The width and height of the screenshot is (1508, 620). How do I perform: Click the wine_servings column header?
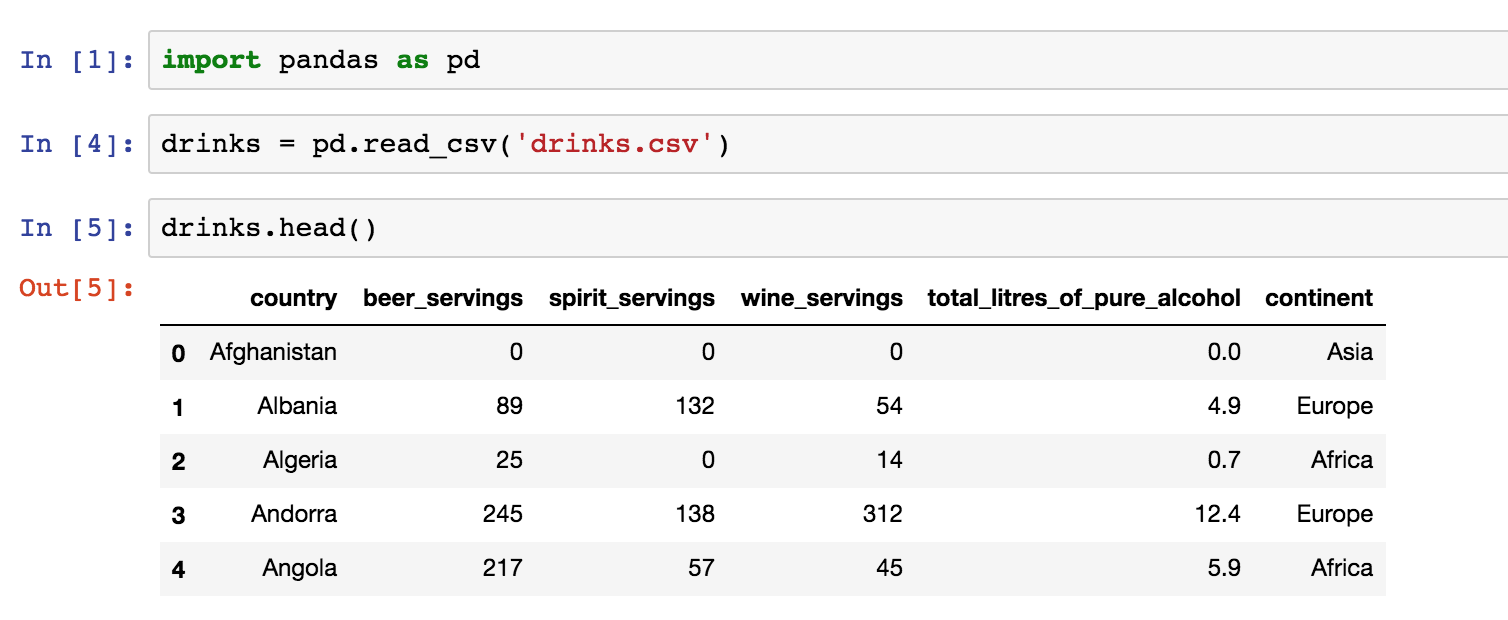tap(822, 298)
